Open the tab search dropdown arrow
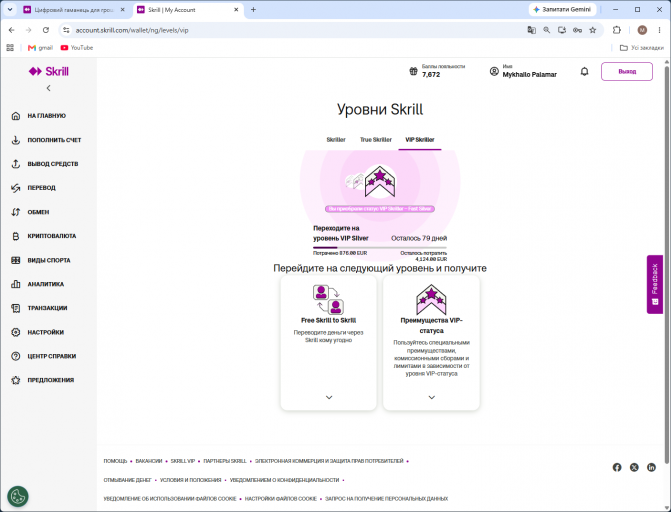The width and height of the screenshot is (671, 512). [10, 9]
